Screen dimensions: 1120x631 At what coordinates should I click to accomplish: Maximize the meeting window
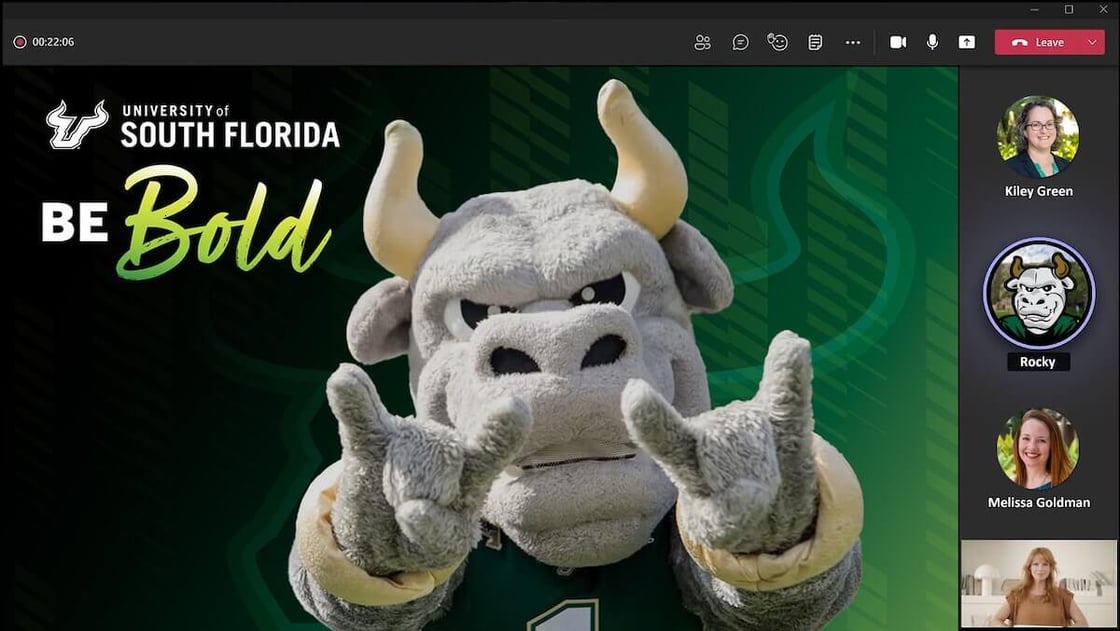pos(1069,9)
